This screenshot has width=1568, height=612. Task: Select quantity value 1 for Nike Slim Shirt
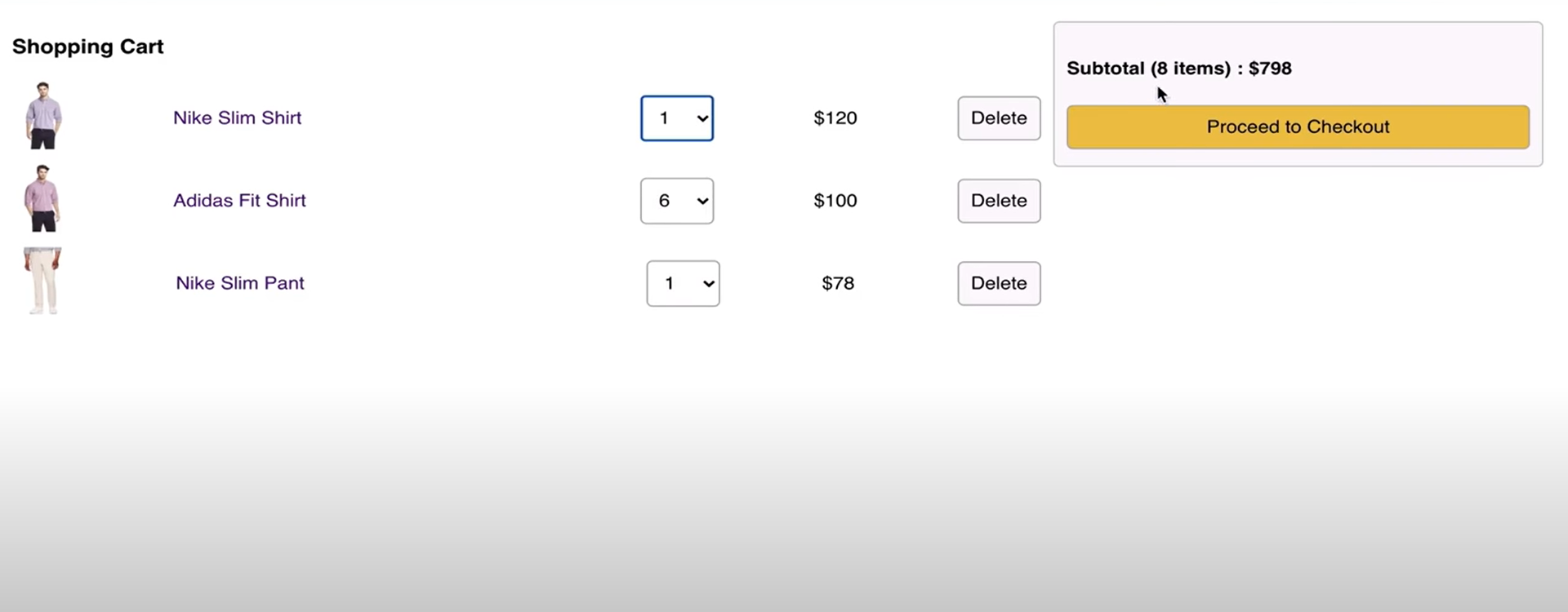[666, 118]
